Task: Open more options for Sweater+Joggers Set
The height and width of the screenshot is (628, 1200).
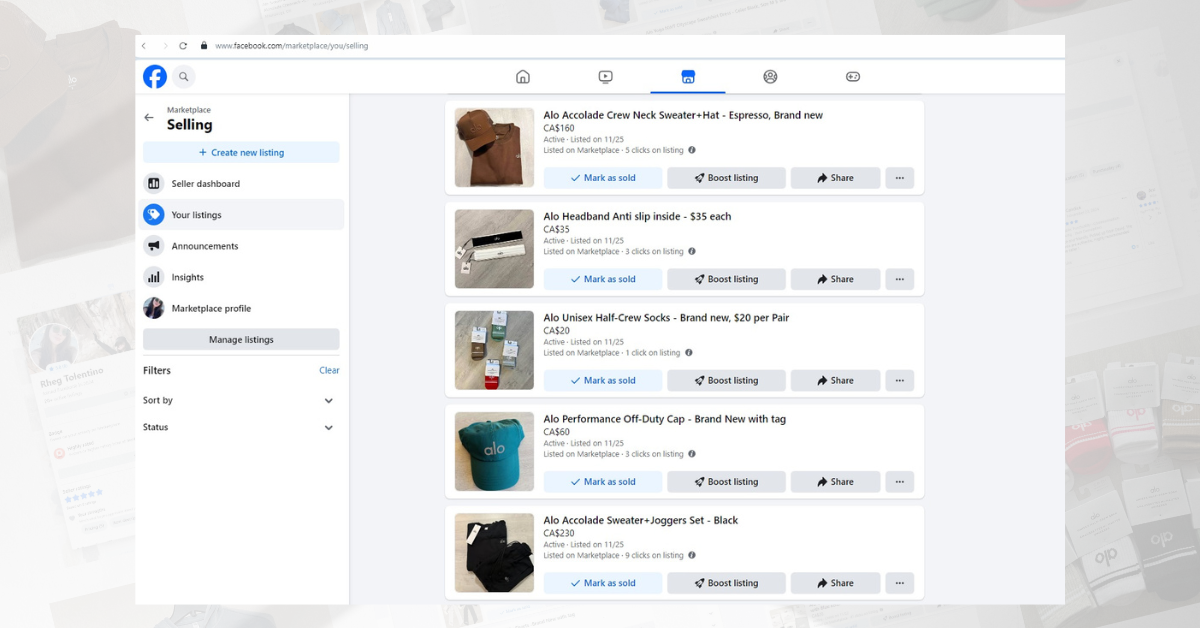Action: tap(899, 583)
